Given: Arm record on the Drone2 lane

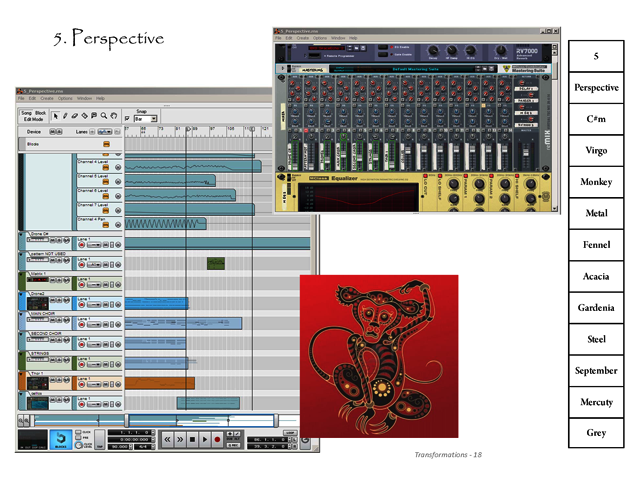Looking at the screenshot, I should tap(81, 304).
